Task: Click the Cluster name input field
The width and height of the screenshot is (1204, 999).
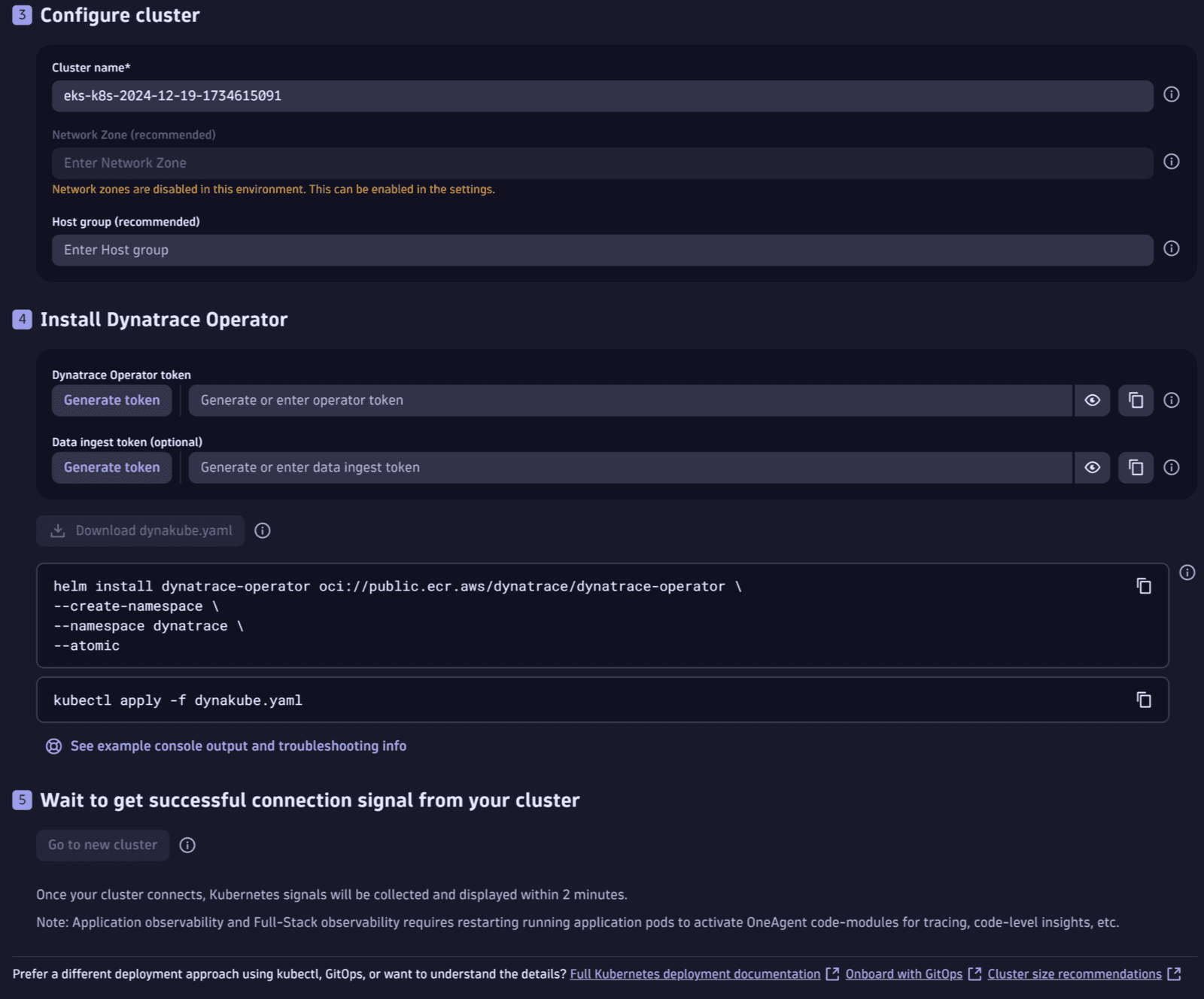Action: coord(602,96)
